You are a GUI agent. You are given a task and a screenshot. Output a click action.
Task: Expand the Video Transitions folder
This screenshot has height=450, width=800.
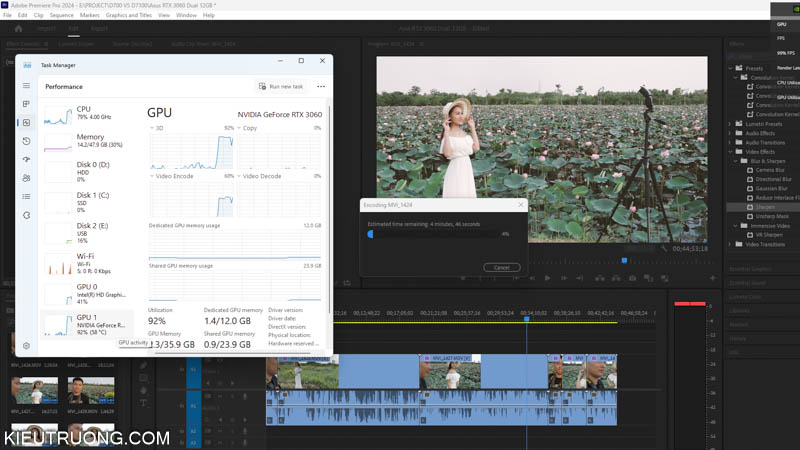coord(730,244)
